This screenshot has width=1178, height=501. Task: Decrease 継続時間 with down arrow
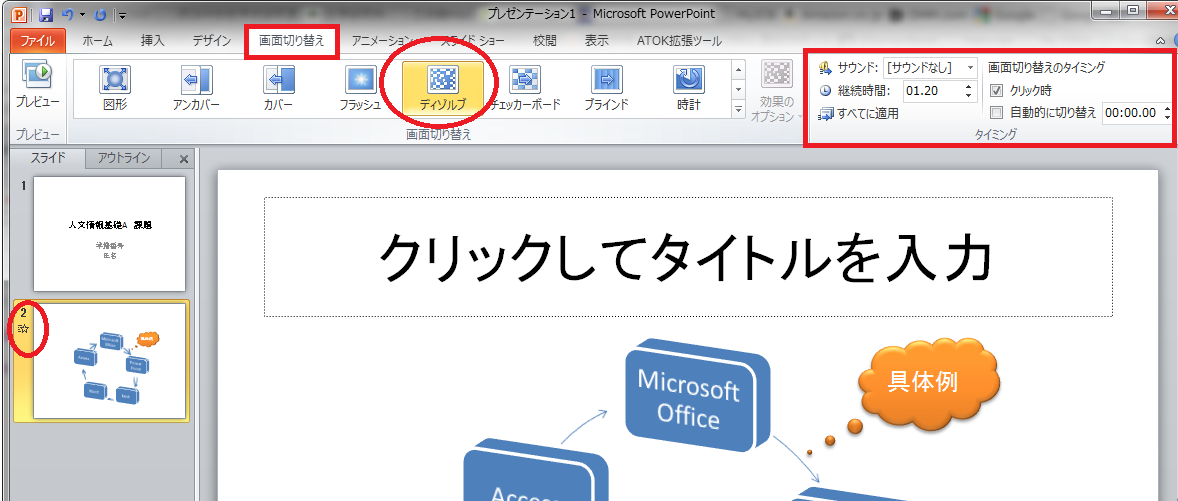click(x=968, y=96)
